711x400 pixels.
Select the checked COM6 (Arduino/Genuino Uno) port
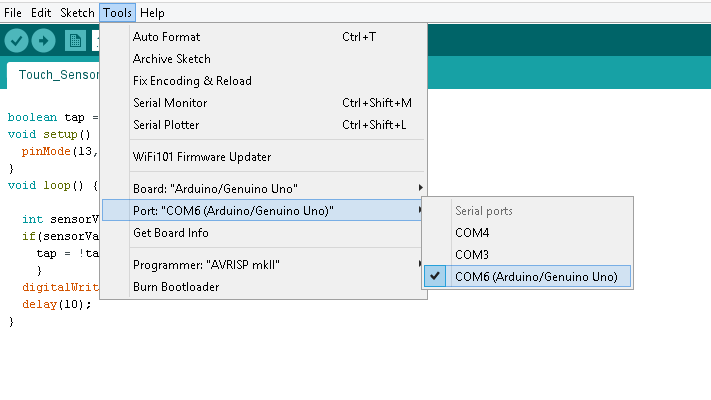point(527,277)
